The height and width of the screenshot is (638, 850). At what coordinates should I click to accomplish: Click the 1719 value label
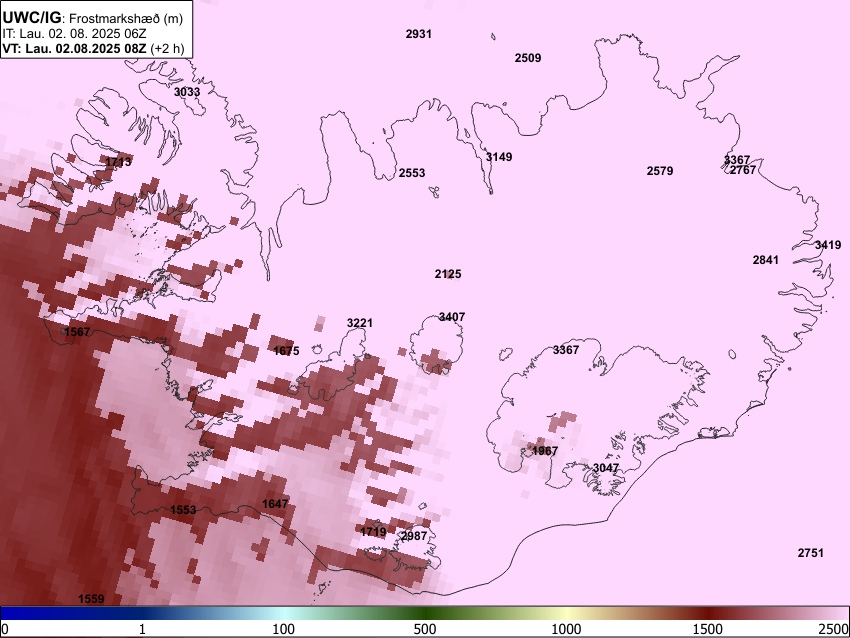373,532
